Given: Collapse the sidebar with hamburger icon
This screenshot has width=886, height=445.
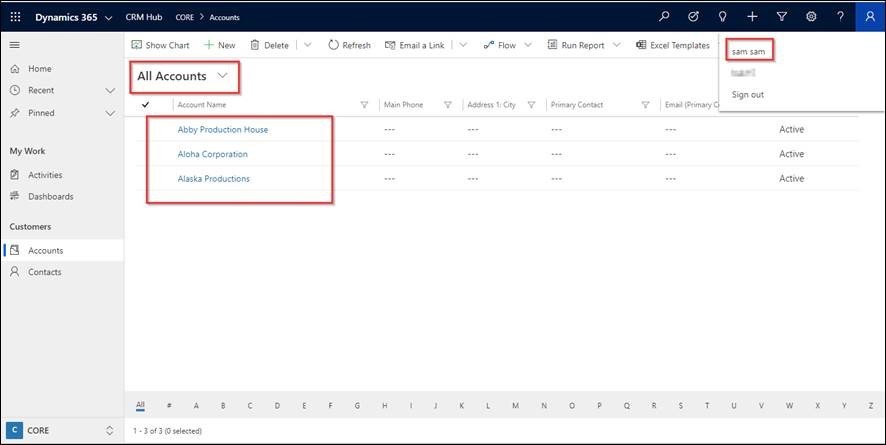Looking at the screenshot, I should click(14, 46).
